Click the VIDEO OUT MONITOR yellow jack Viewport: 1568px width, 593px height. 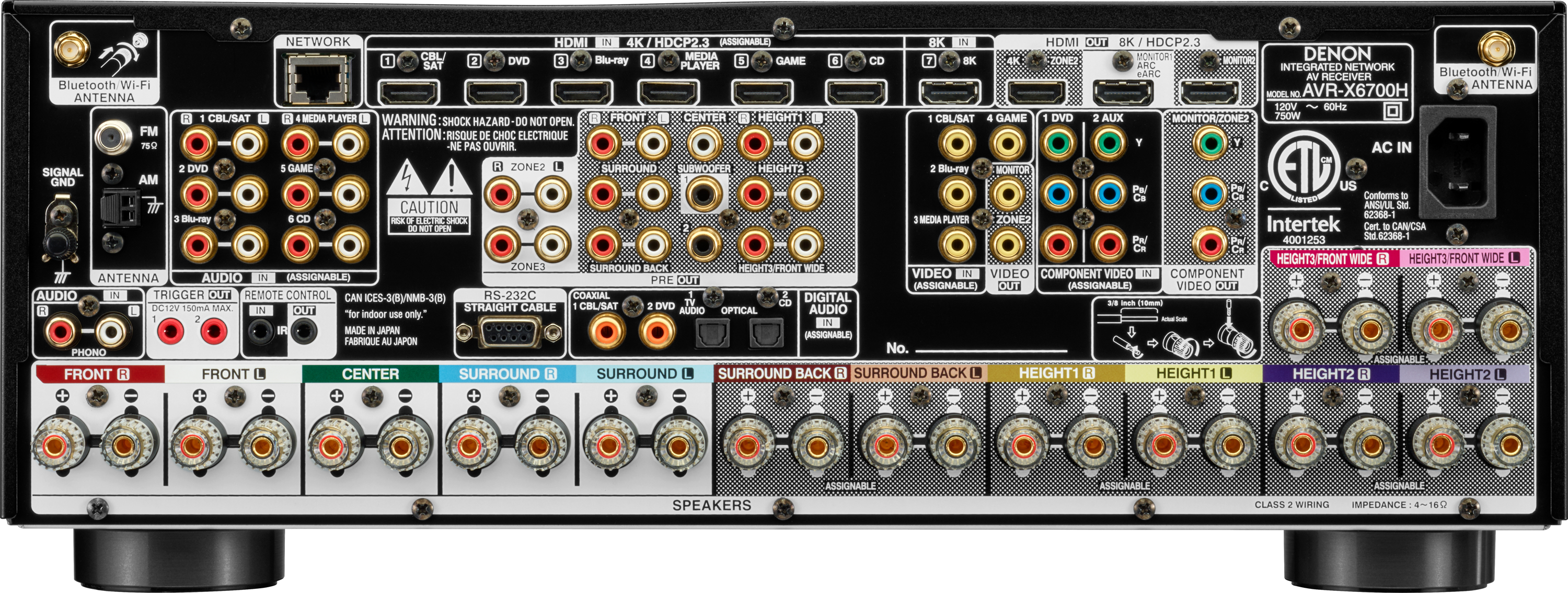coord(1007,194)
